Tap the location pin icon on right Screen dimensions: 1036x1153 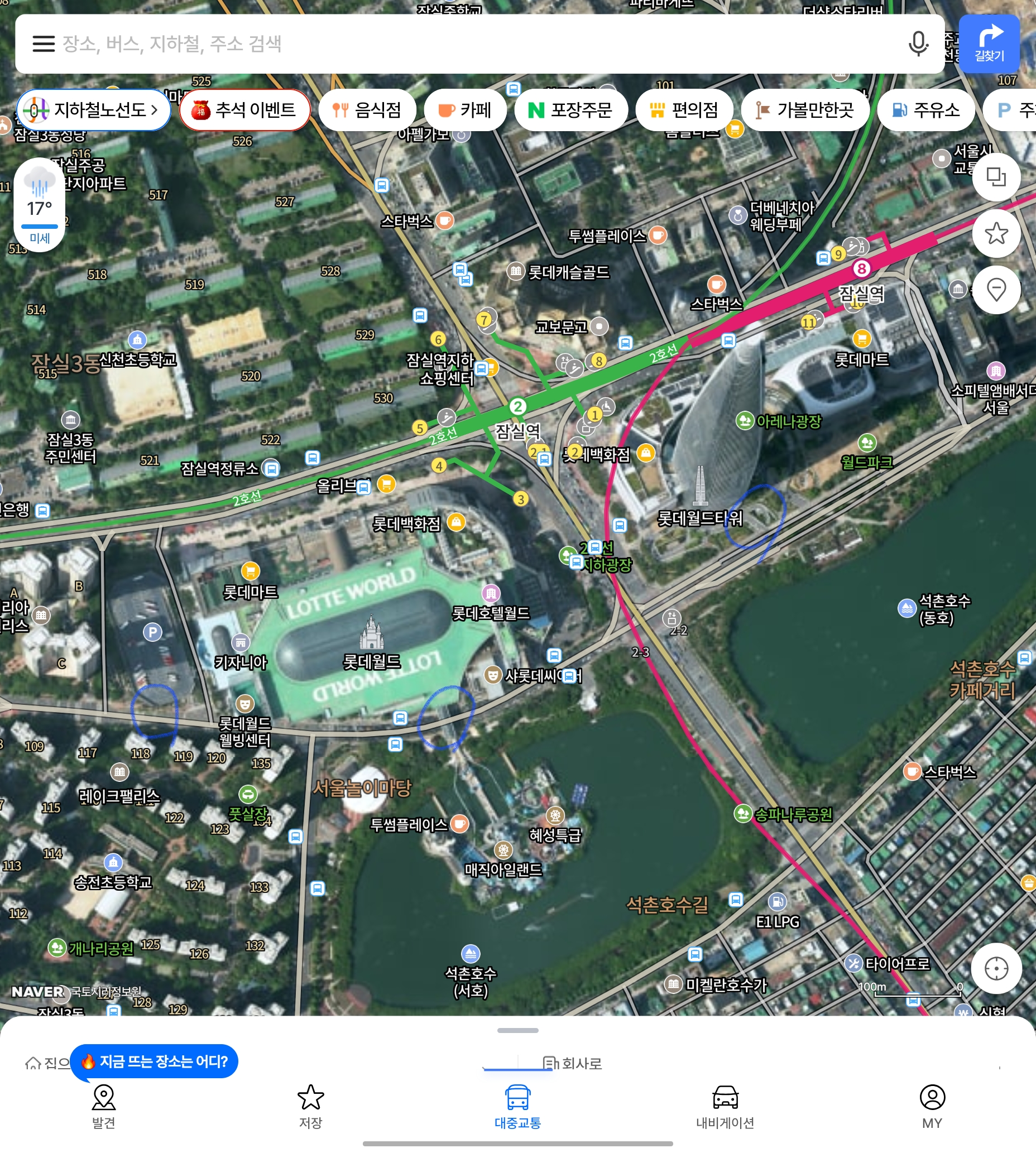[996, 290]
